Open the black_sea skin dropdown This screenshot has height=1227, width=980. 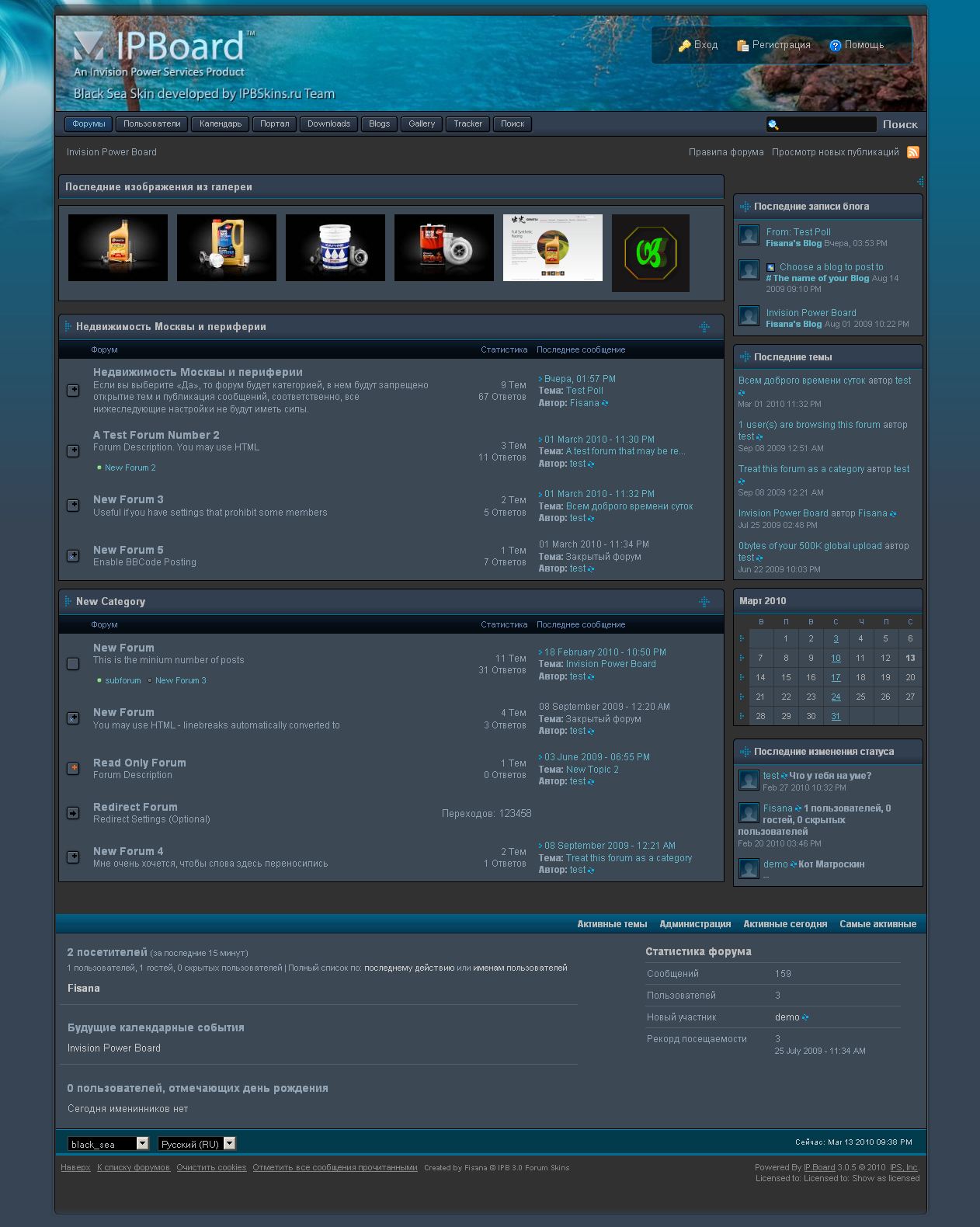click(x=142, y=1143)
